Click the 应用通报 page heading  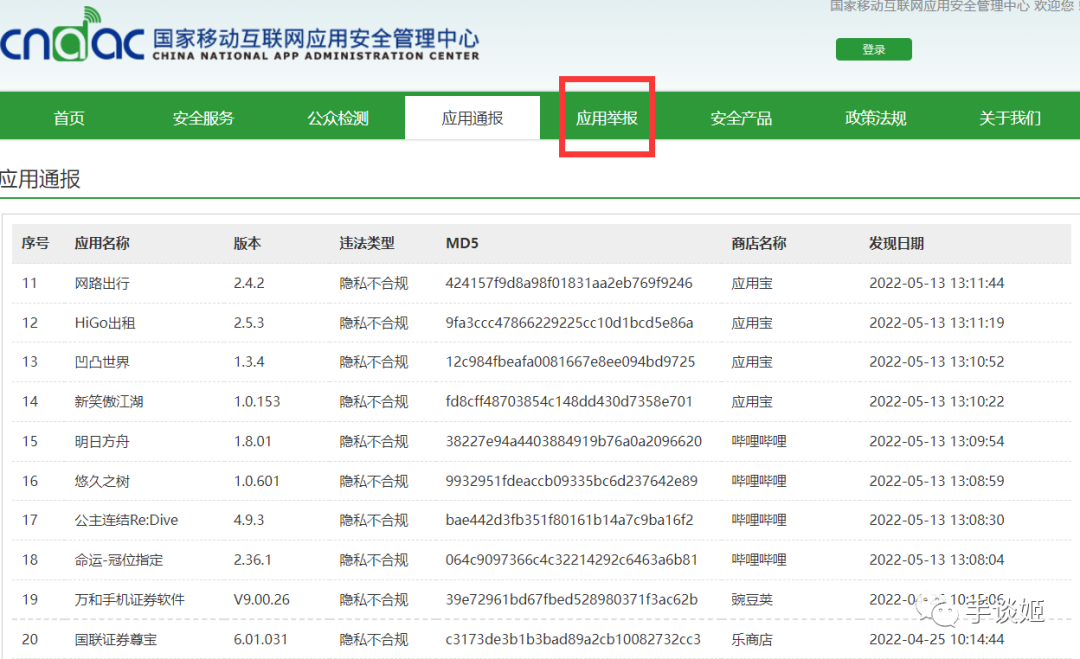40,179
